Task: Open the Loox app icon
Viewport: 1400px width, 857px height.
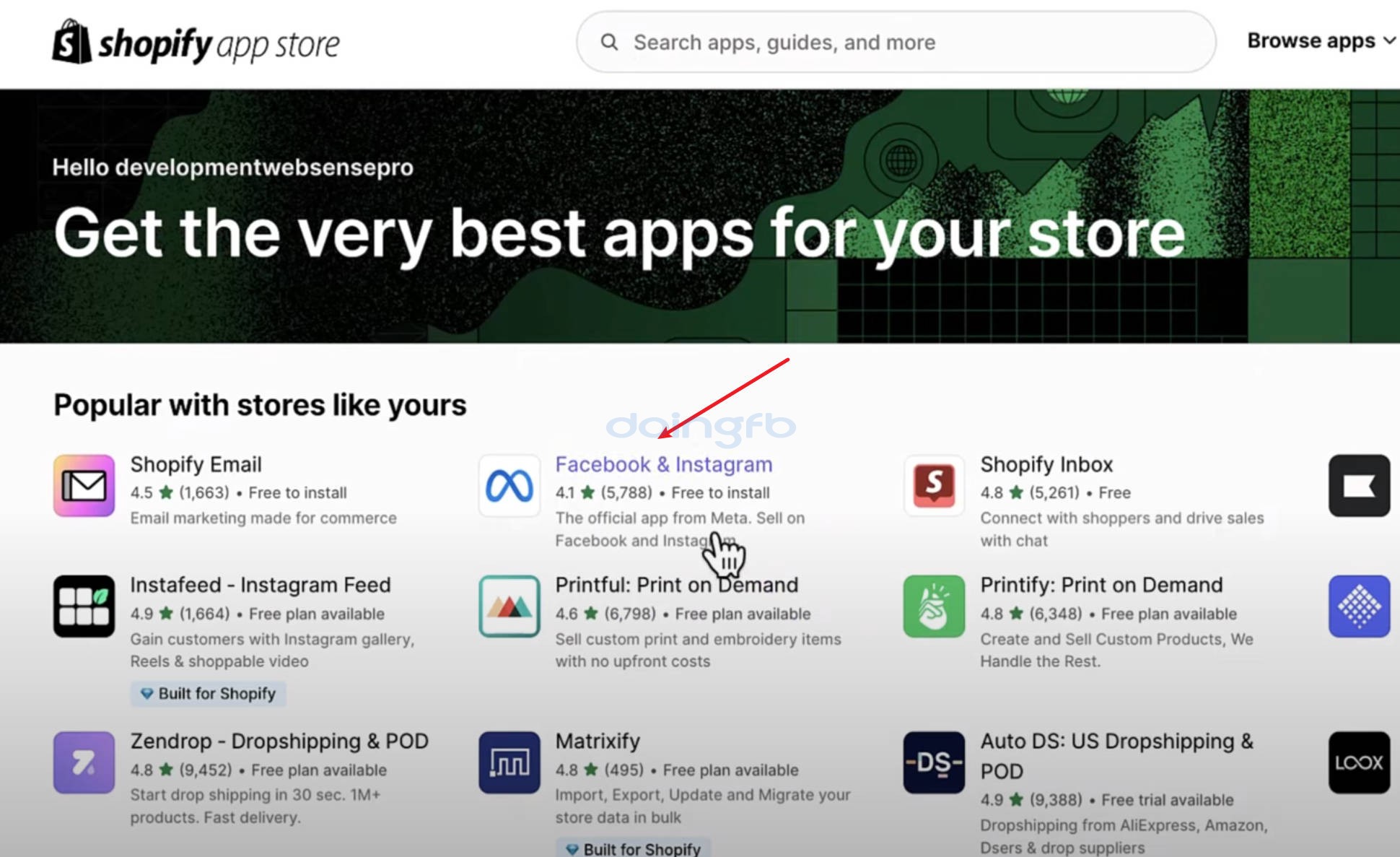Action: point(1359,762)
